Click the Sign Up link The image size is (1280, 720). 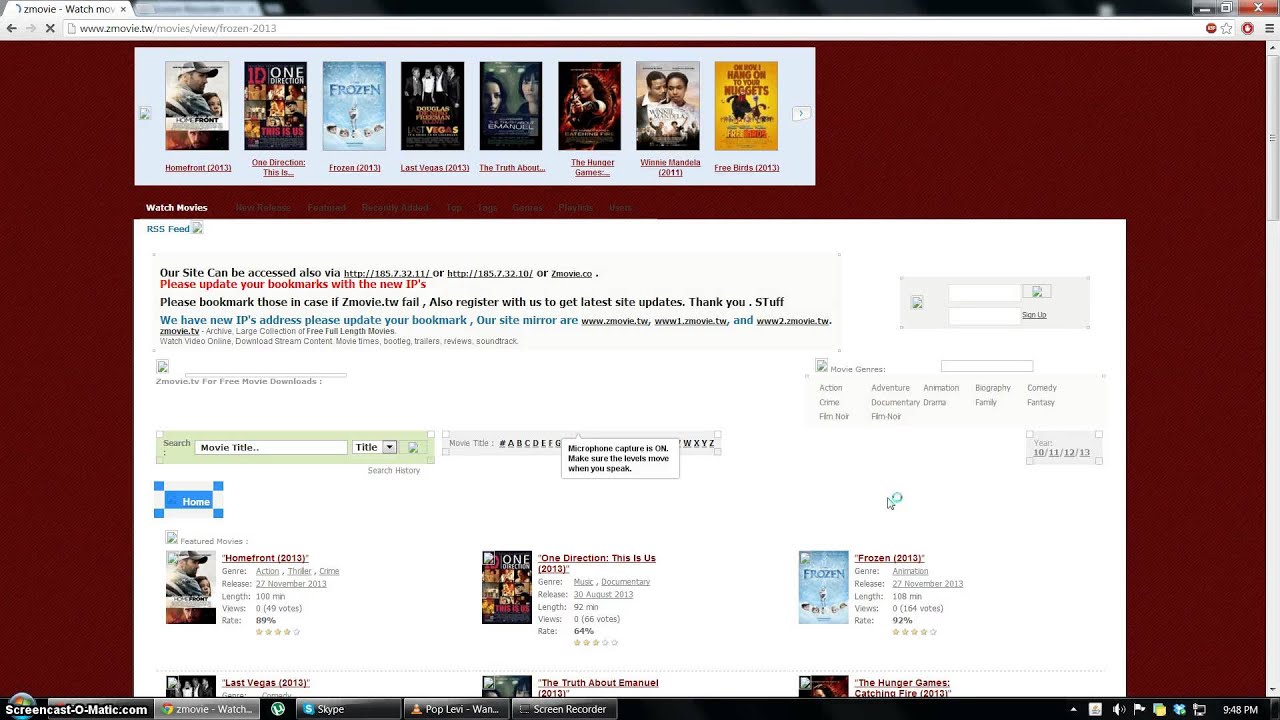click(x=1034, y=315)
